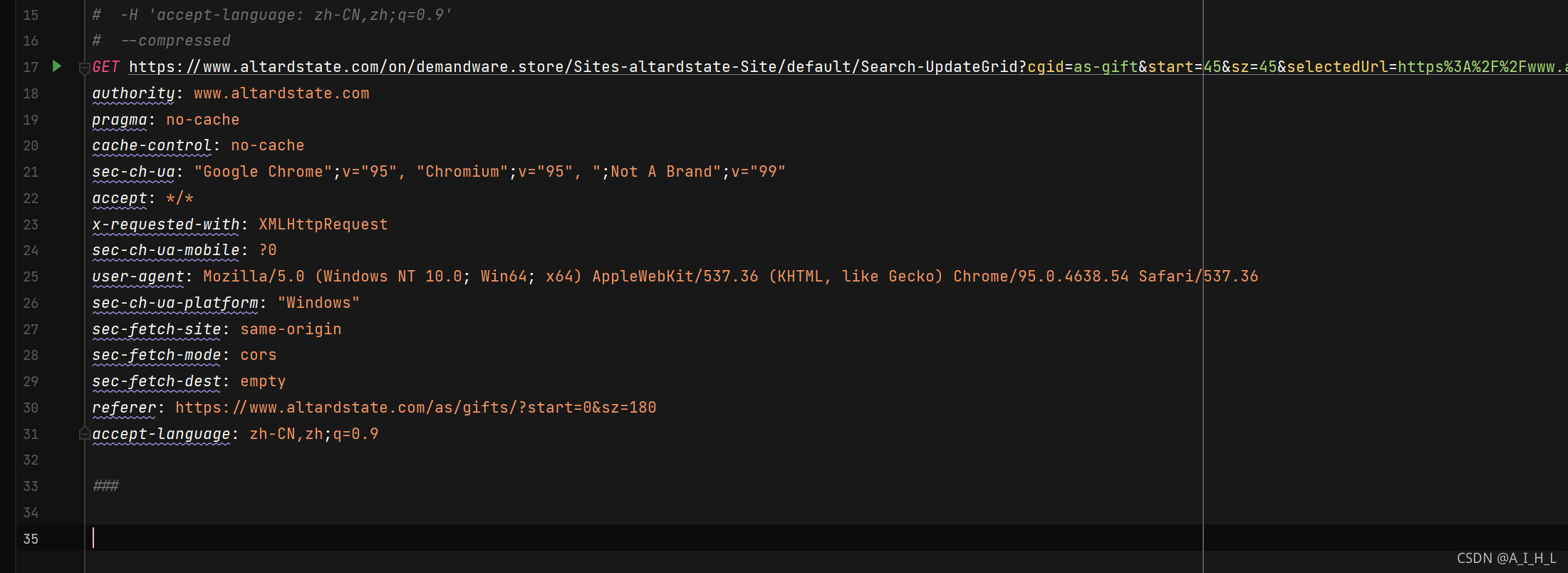Click line number 25 in the gutter

(31, 277)
